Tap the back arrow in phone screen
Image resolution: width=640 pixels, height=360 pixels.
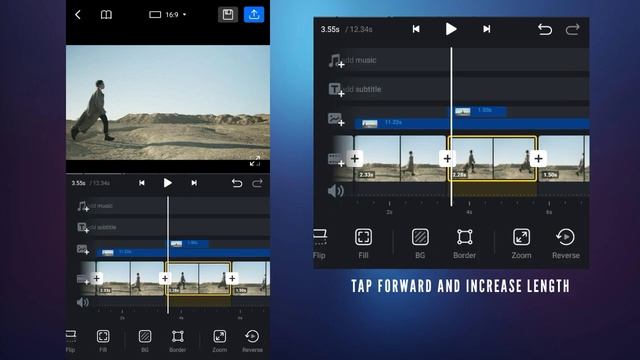click(78, 15)
